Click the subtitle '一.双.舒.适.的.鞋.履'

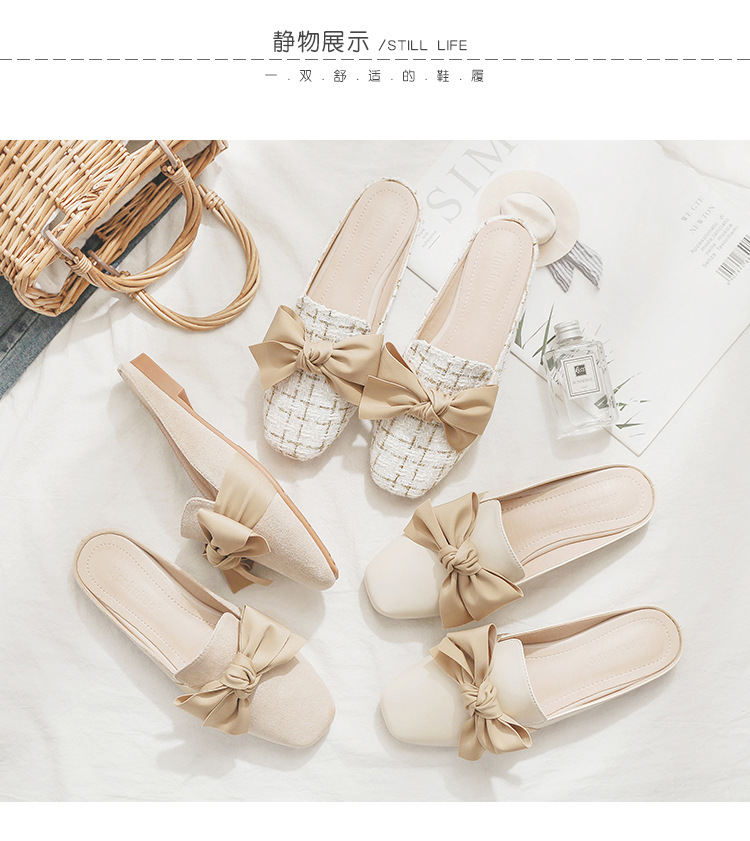click(374, 77)
